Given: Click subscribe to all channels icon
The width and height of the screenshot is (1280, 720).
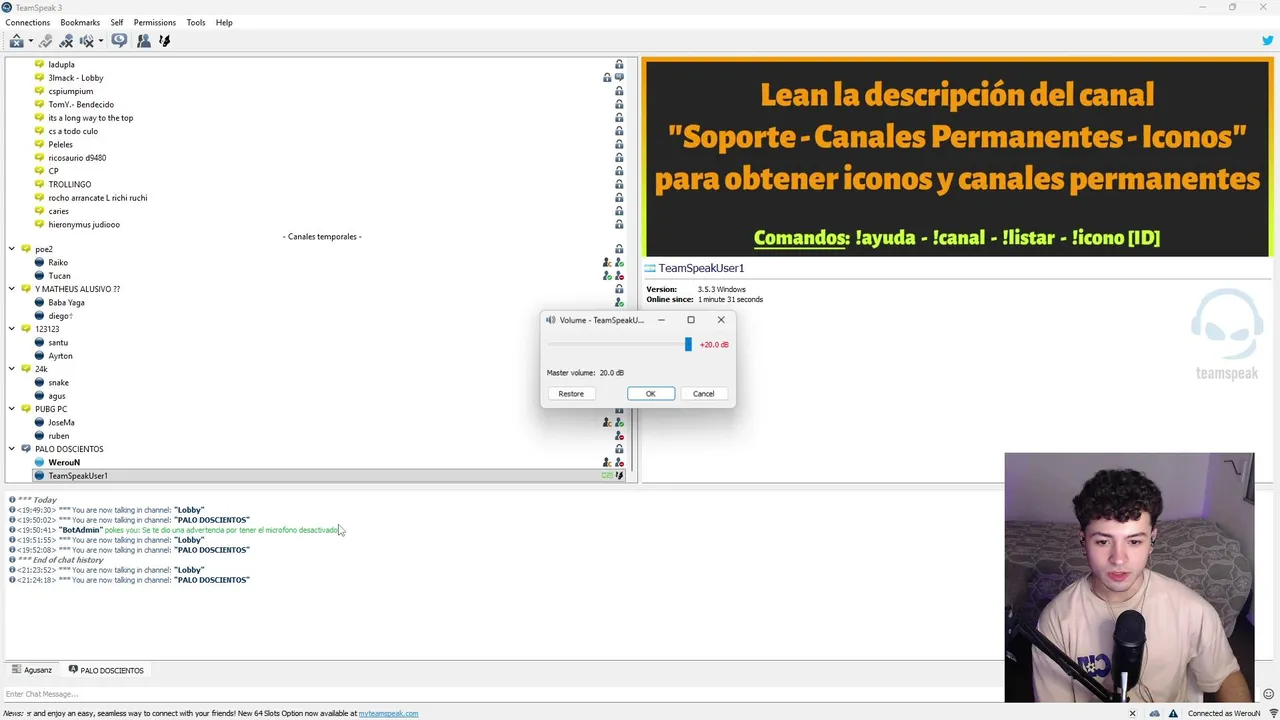Looking at the screenshot, I should (x=119, y=41).
